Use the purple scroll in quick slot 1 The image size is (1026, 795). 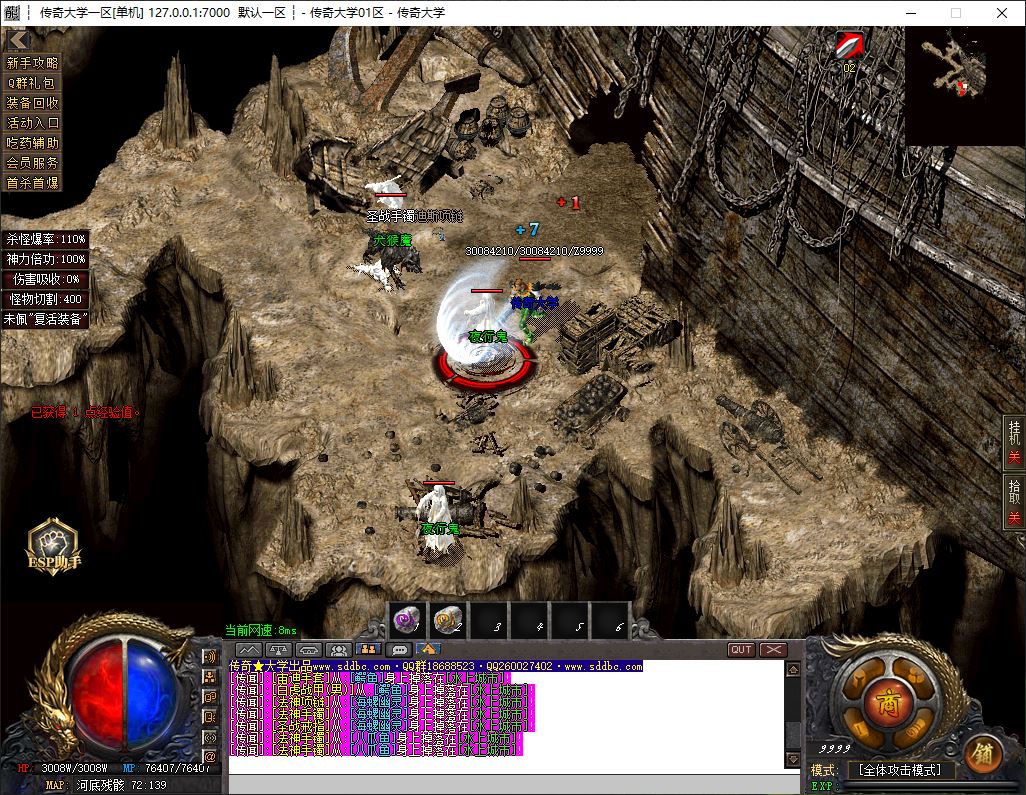click(407, 621)
